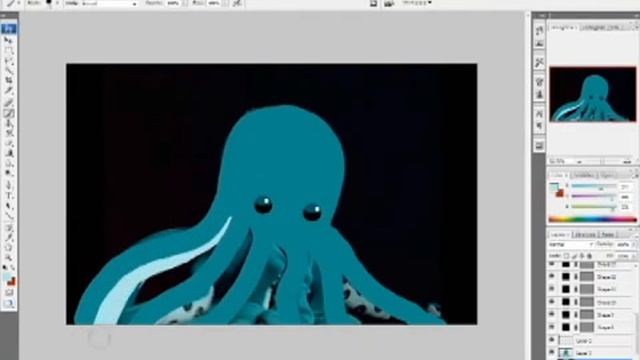This screenshot has height=360, width=640.
Task: Hide the Shape 10 layer
Action: point(552,302)
